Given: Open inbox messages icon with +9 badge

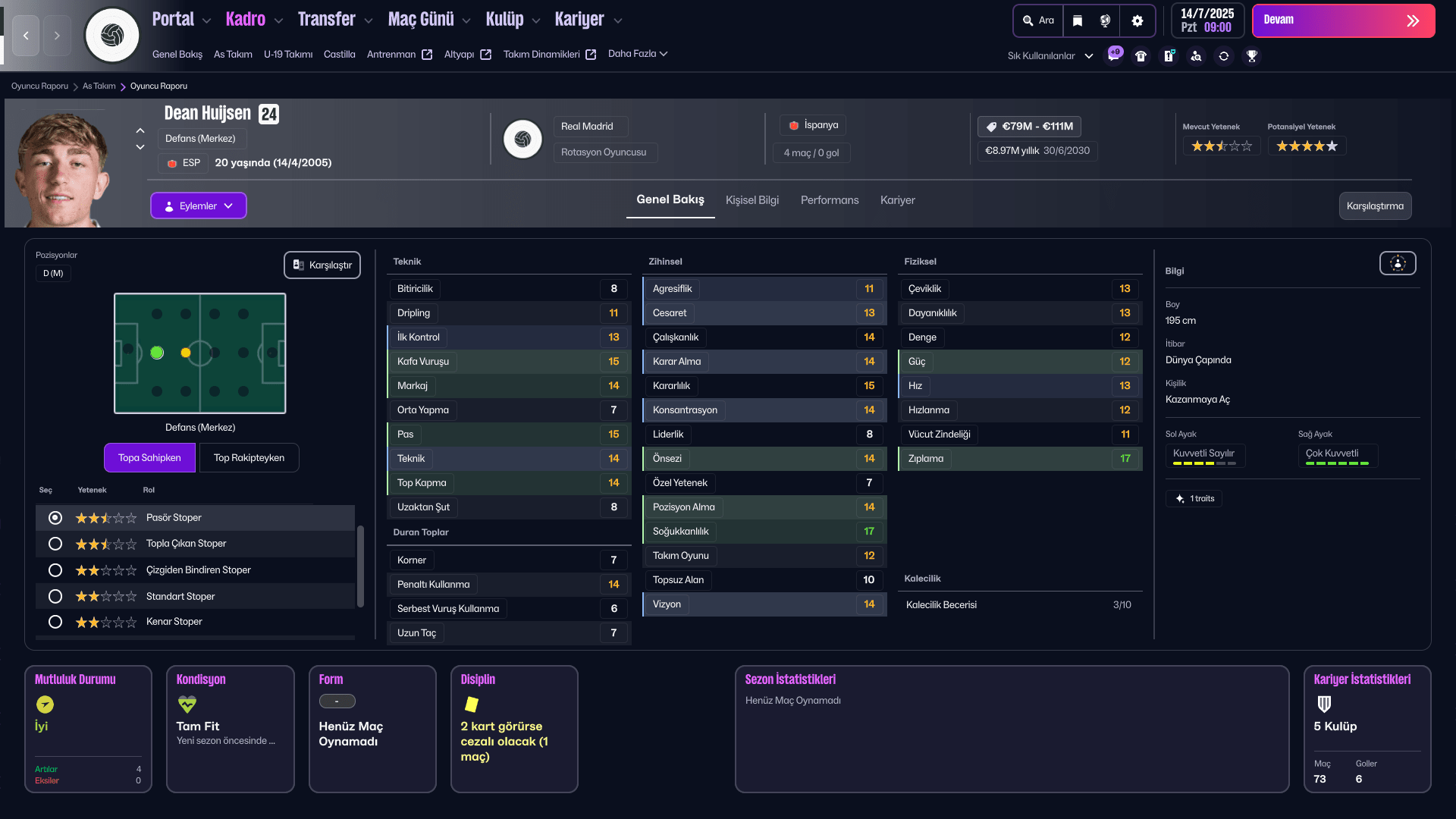Looking at the screenshot, I should [1113, 55].
